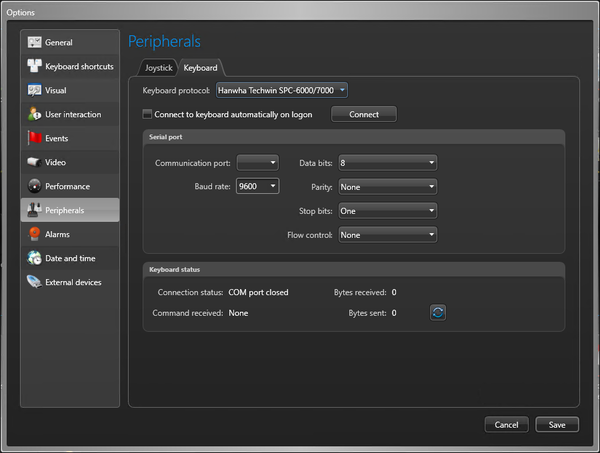This screenshot has width=600, height=453.
Task: Click the Keyboard shortcuts icon
Action: coord(34,66)
